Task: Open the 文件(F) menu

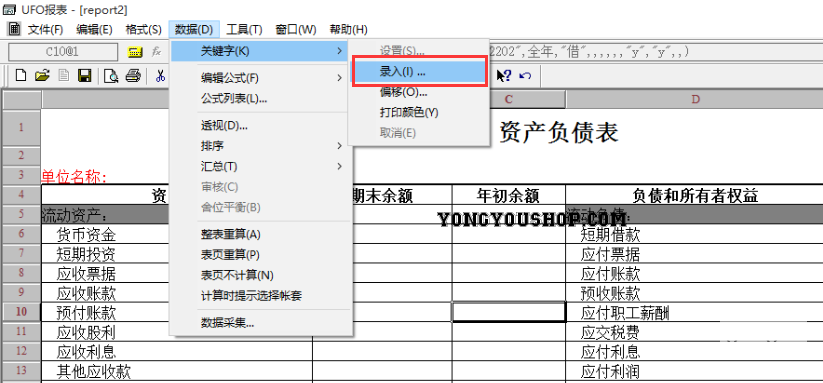Action: (x=45, y=29)
